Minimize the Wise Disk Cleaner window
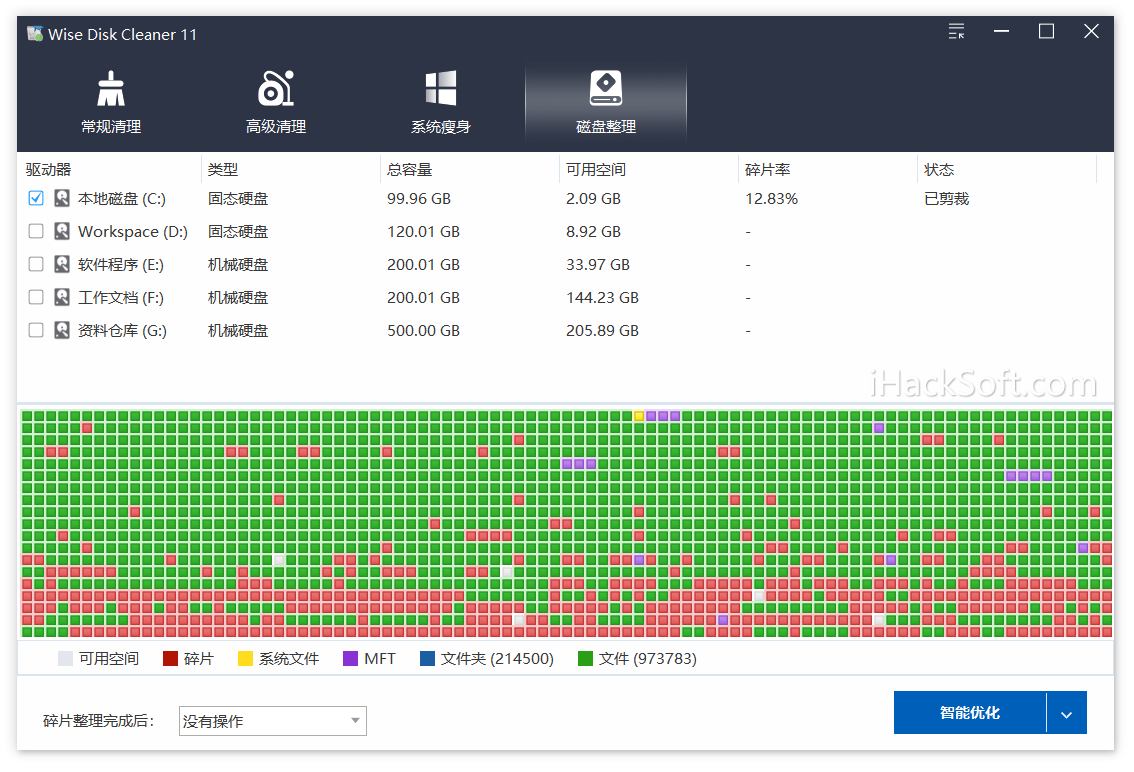 [1001, 31]
